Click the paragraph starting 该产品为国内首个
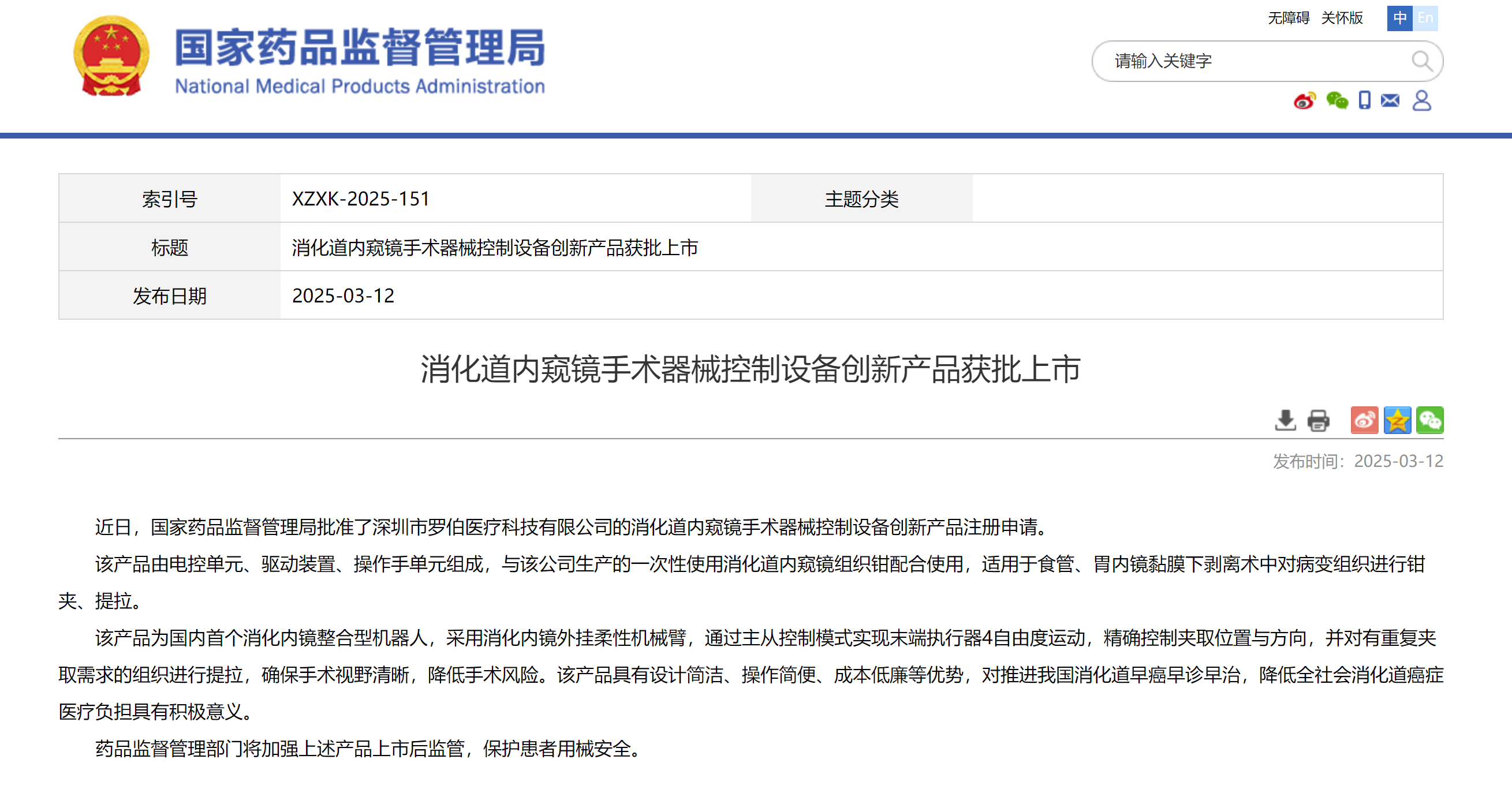The height and width of the screenshot is (789, 1512). 751,675
